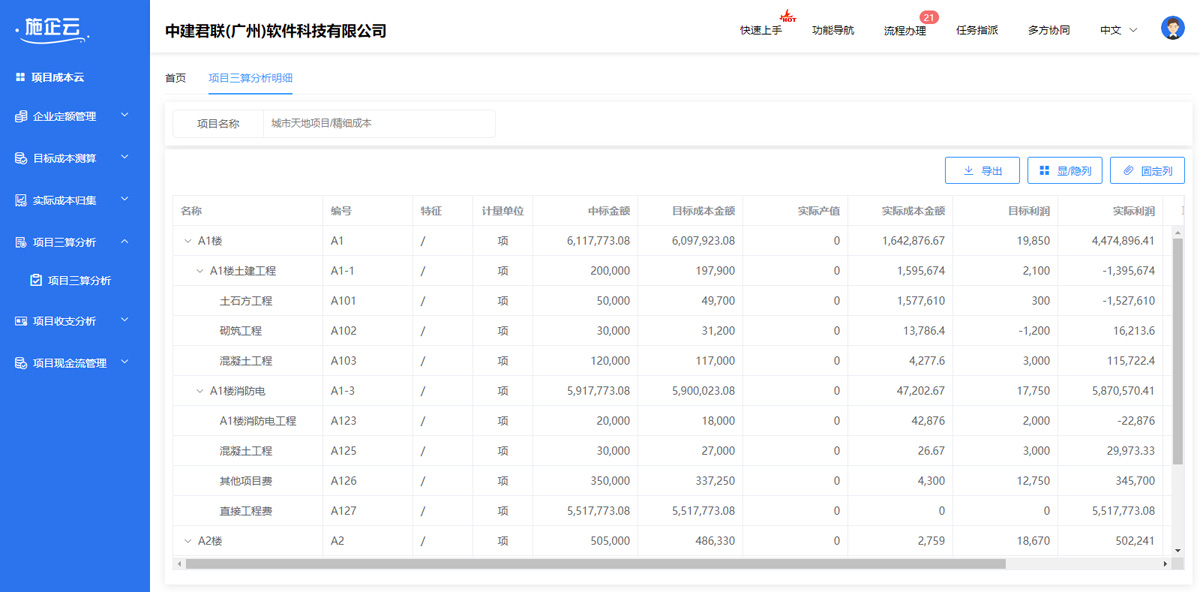Click the 项目现金流管理 sidebar icon
The width and height of the screenshot is (1200, 592).
pyautogui.click(x=21, y=363)
